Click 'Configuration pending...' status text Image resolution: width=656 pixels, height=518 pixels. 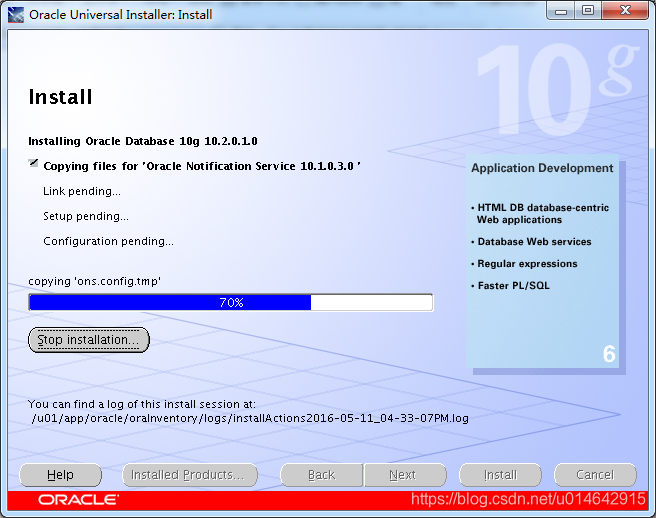point(108,241)
